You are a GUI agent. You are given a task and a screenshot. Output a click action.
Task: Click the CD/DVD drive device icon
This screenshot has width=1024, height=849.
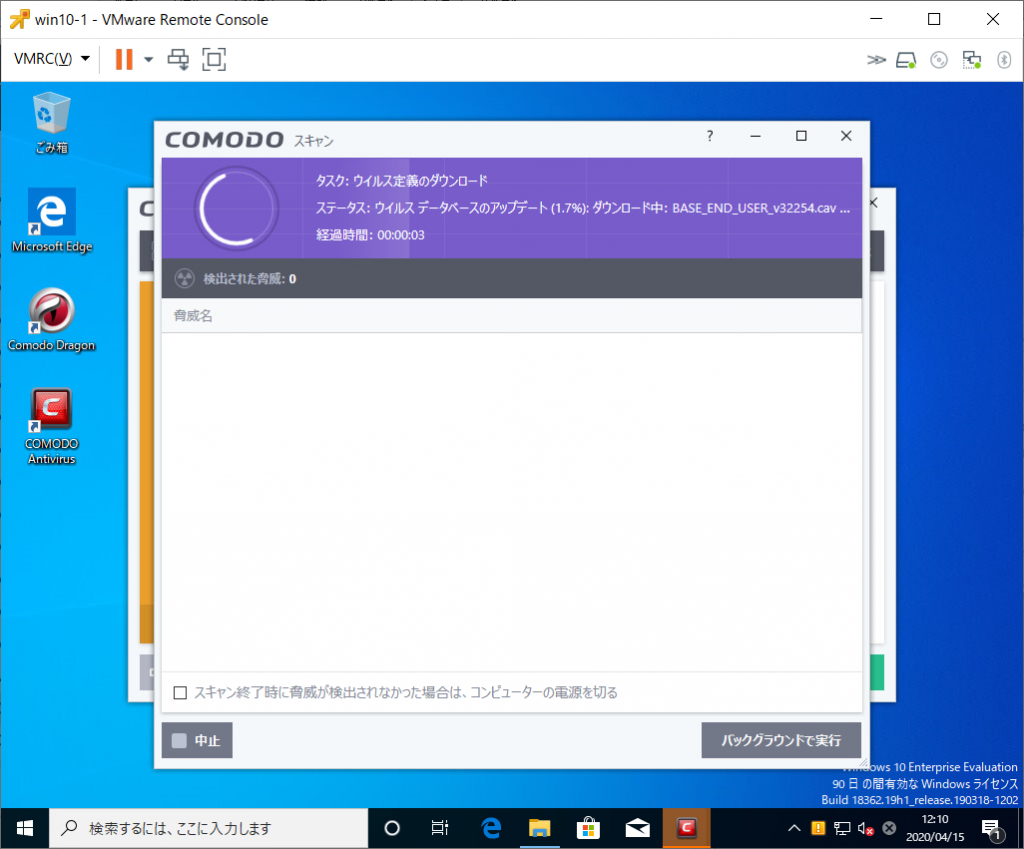pyautogui.click(x=938, y=60)
